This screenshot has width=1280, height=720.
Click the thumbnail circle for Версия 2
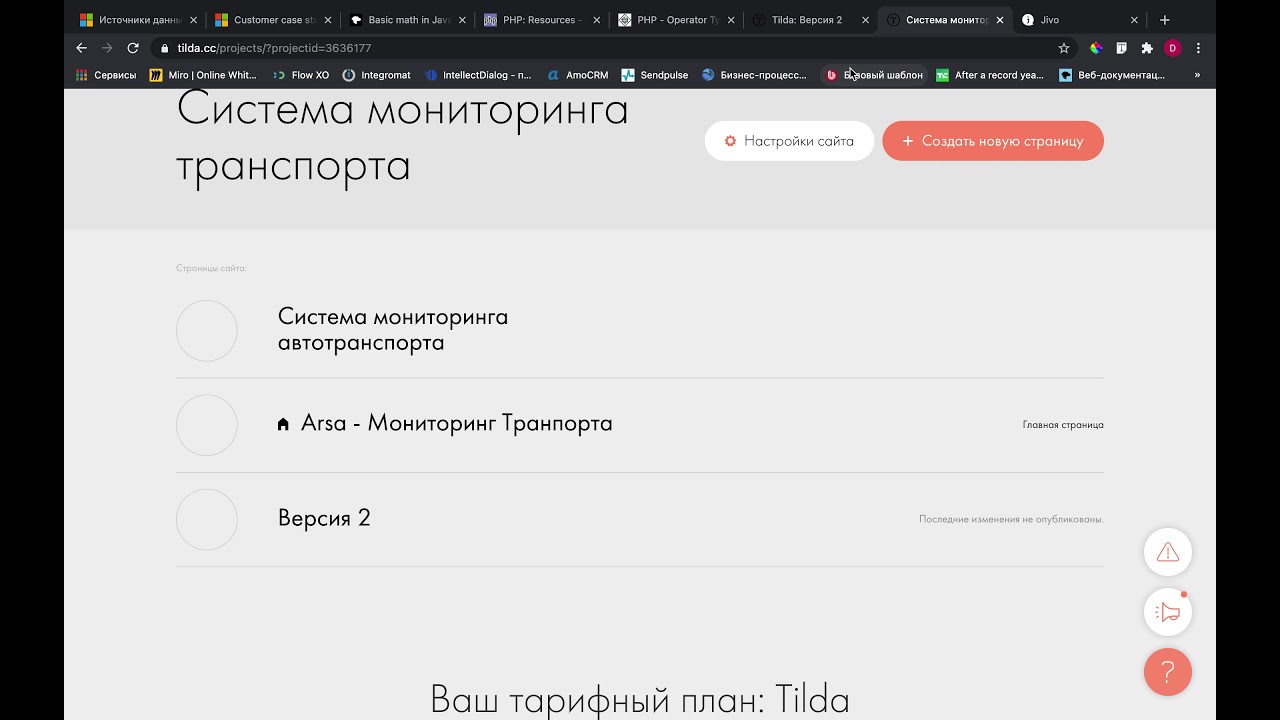click(207, 519)
